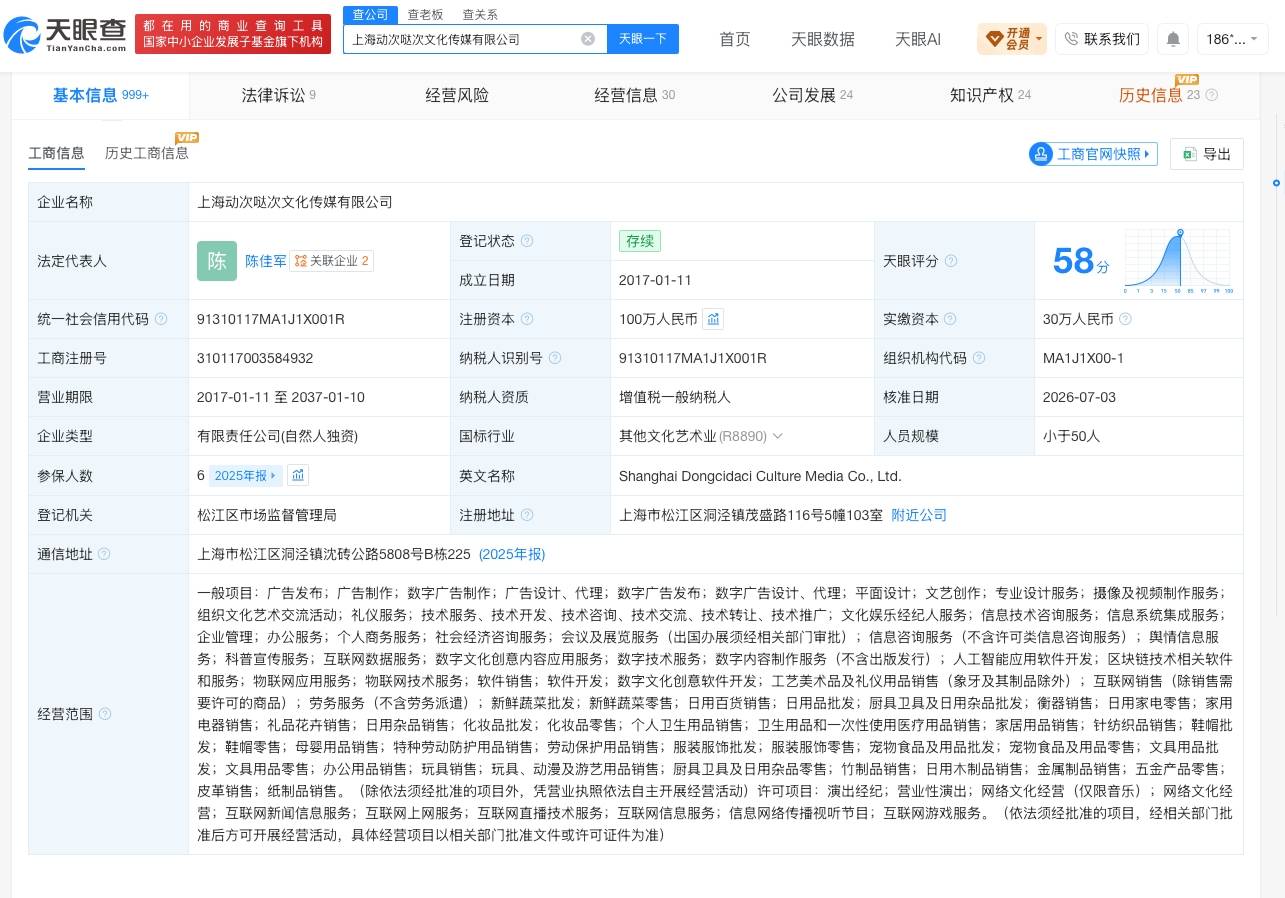This screenshot has height=898, width=1285.
Task: Click the 58分 score value
Action: tap(1081, 261)
